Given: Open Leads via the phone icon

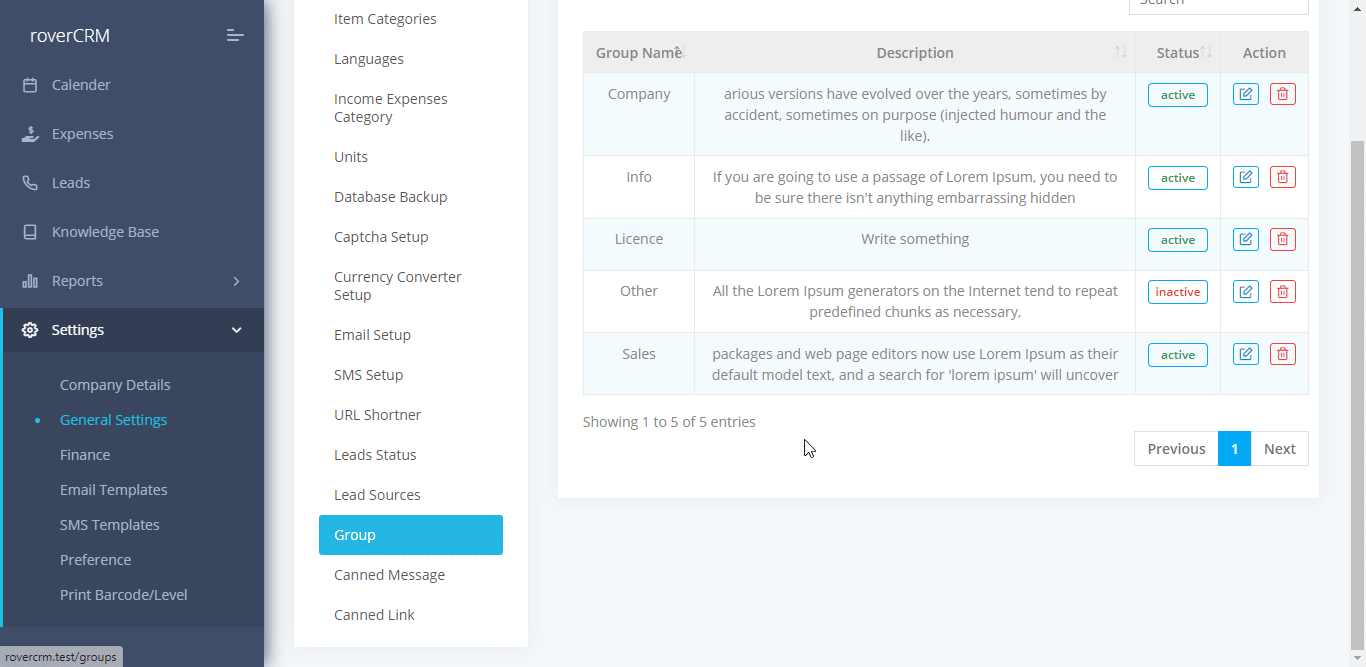Looking at the screenshot, I should (31, 183).
